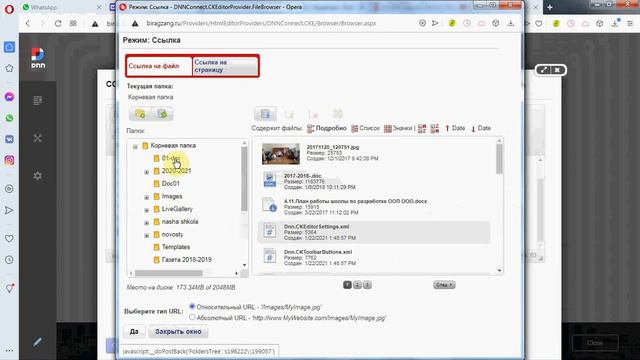Click Закрыть окно button

pyautogui.click(x=178, y=331)
